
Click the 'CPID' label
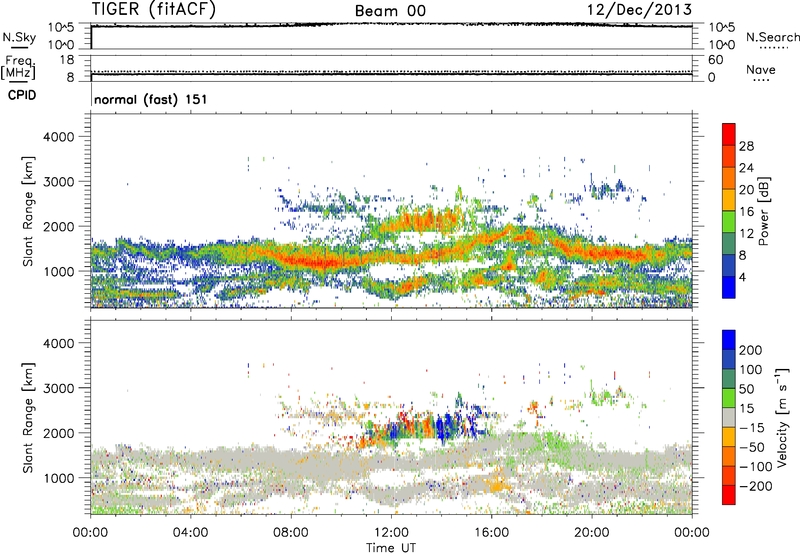(22, 95)
